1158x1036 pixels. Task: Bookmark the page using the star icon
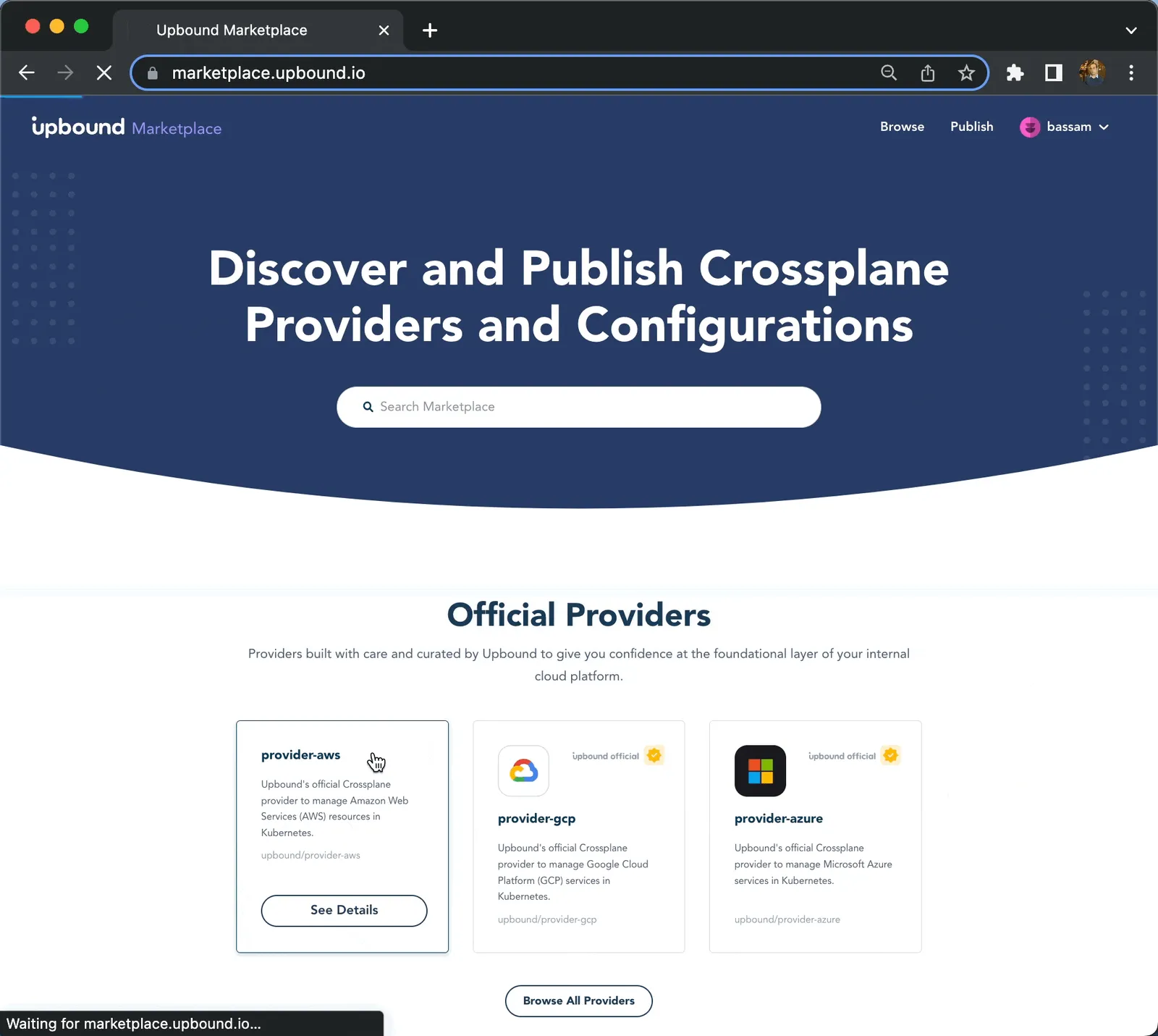point(967,72)
